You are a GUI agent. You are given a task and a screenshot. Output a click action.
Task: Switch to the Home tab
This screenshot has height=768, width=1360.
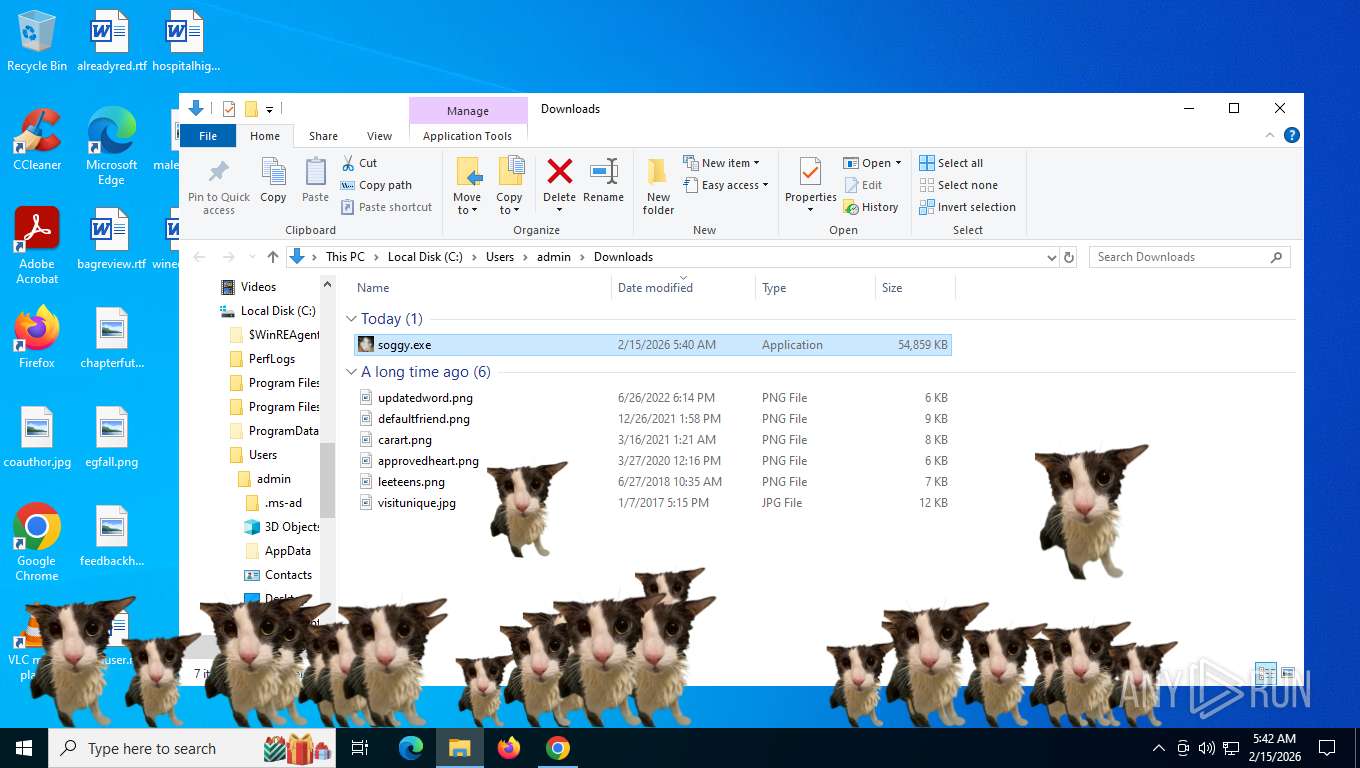265,136
